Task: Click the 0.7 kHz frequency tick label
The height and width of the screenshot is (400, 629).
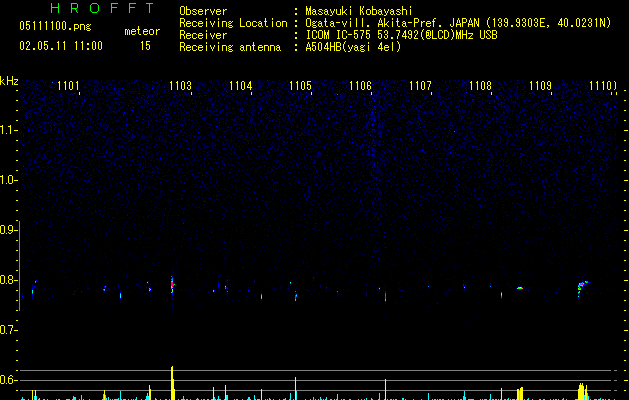Action: pyautogui.click(x=8, y=330)
